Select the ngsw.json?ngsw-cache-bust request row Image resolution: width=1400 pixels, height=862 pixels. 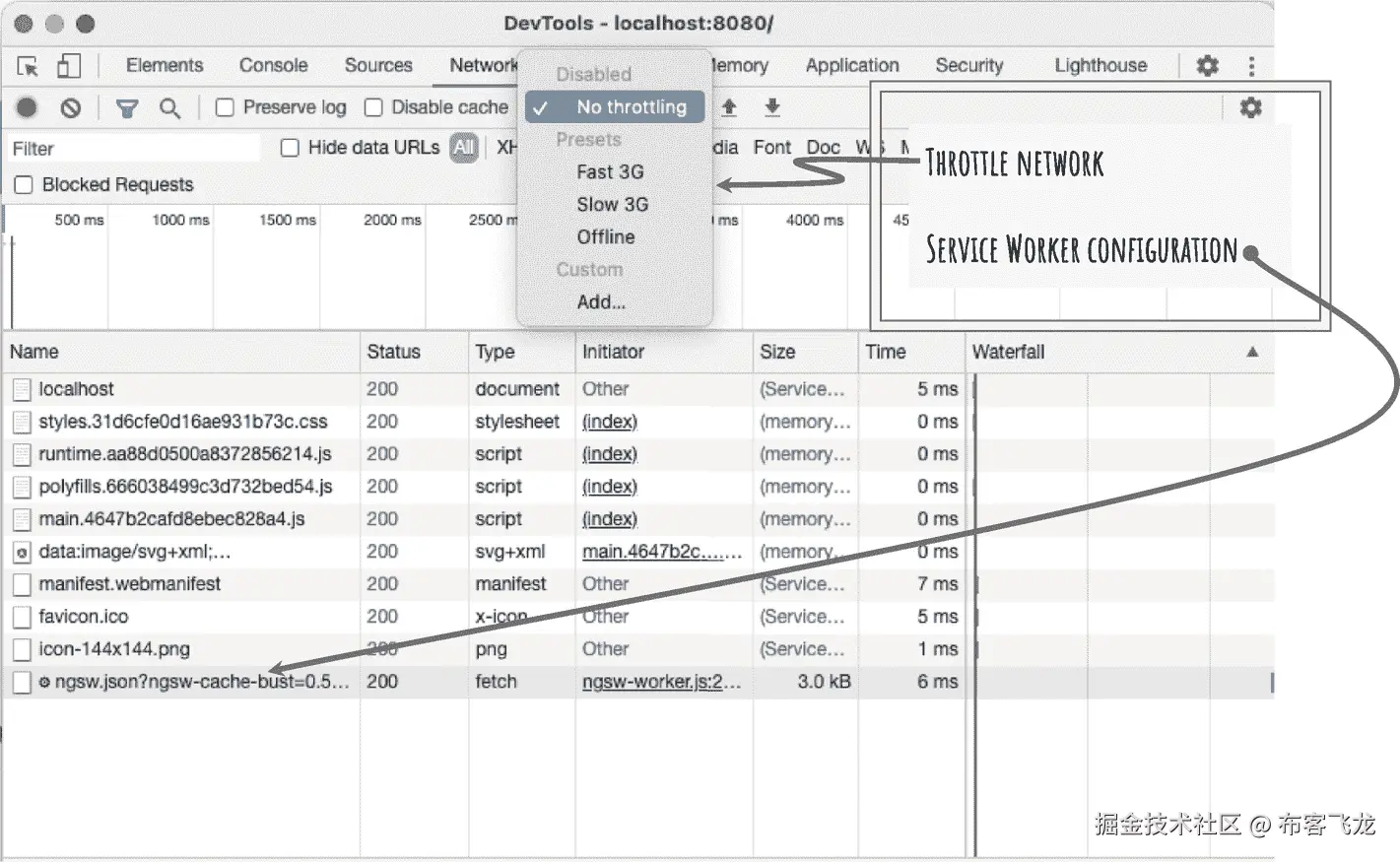point(636,682)
